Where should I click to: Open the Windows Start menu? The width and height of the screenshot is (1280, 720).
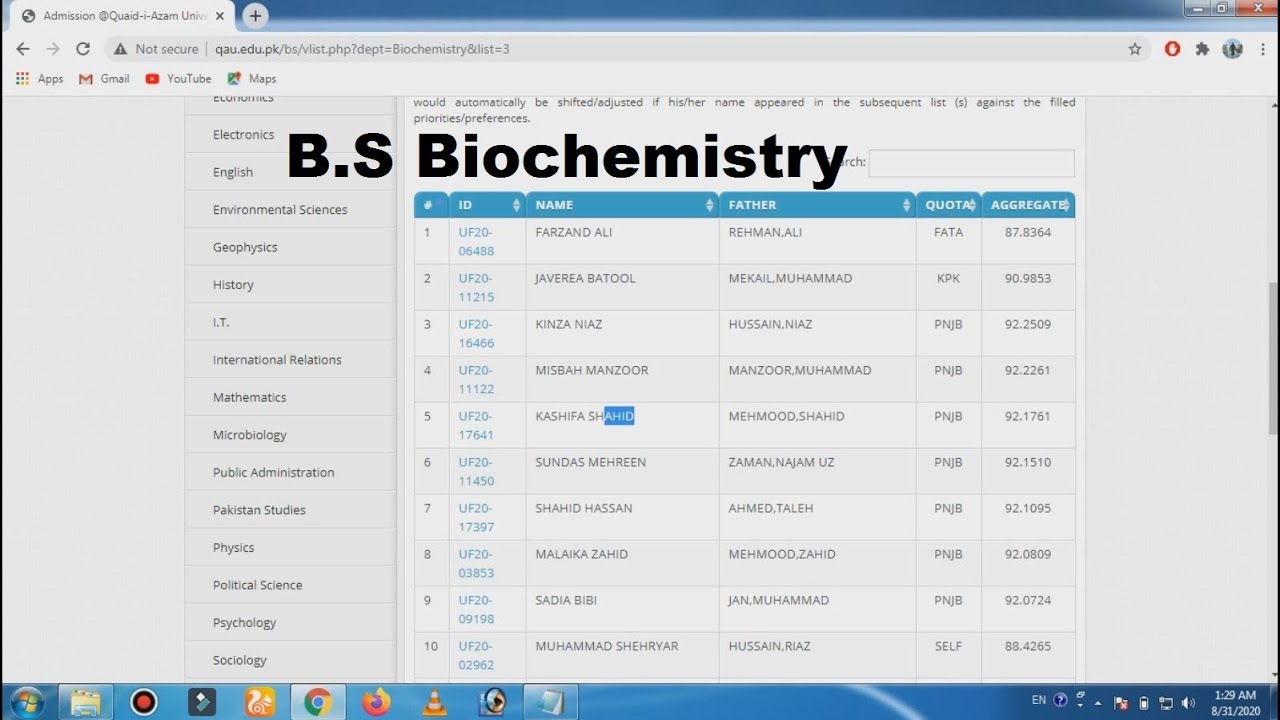click(27, 702)
